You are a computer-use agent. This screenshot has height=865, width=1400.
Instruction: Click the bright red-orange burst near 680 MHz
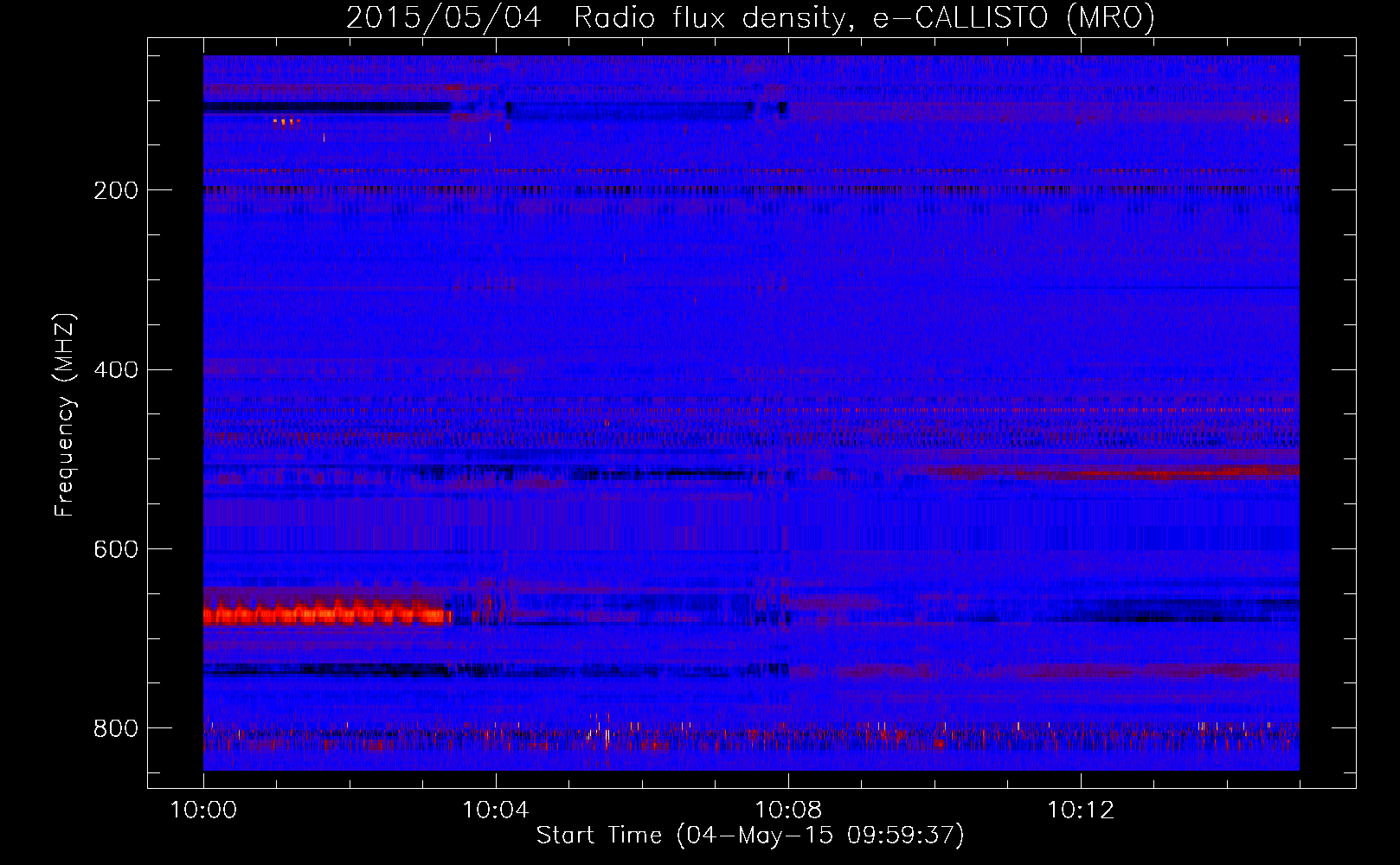coord(327,613)
